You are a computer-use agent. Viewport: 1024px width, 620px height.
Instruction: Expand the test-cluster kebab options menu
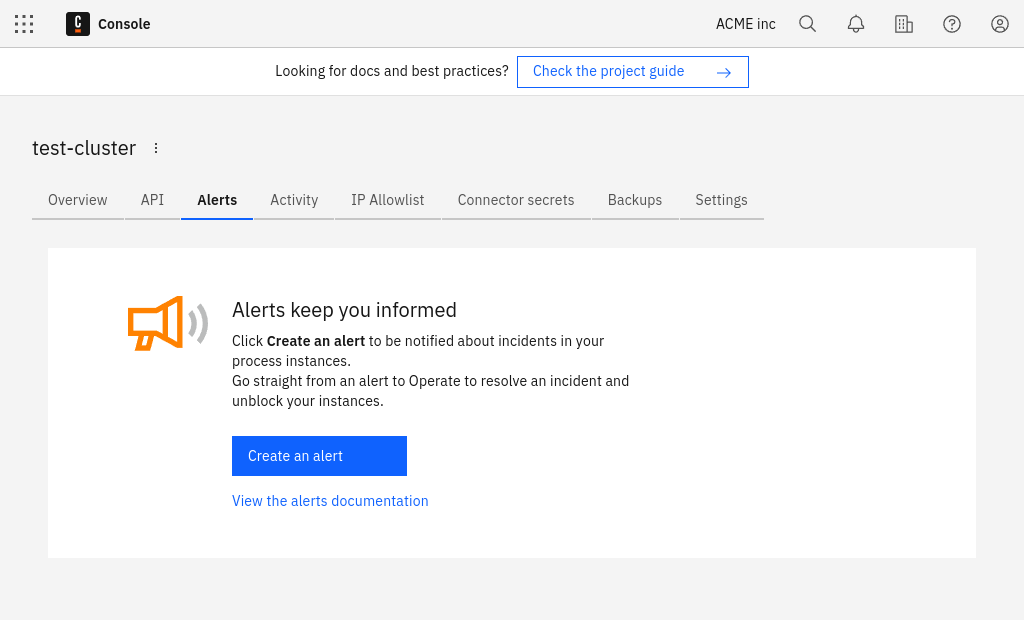(156, 148)
